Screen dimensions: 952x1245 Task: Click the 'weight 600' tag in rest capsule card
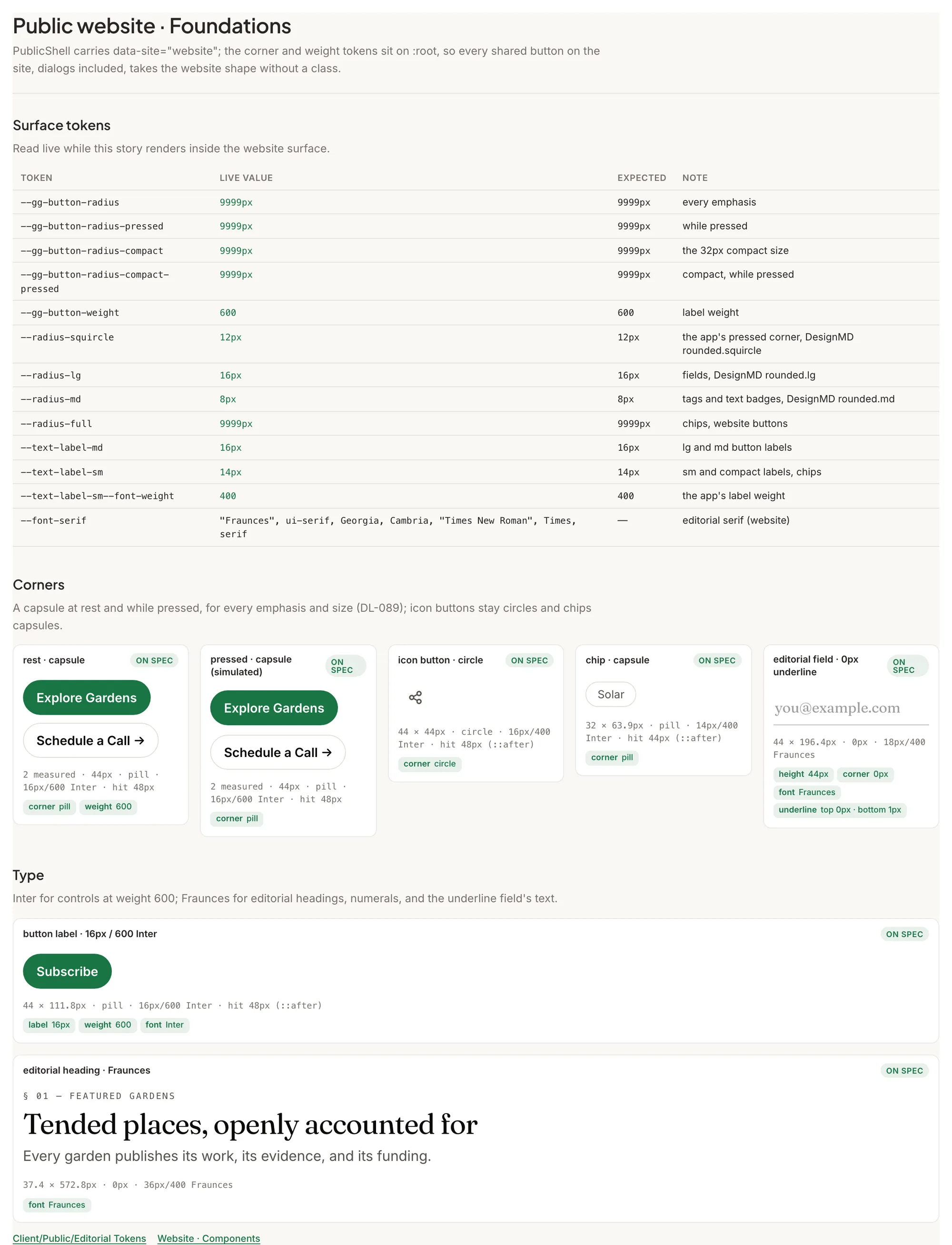(x=108, y=807)
